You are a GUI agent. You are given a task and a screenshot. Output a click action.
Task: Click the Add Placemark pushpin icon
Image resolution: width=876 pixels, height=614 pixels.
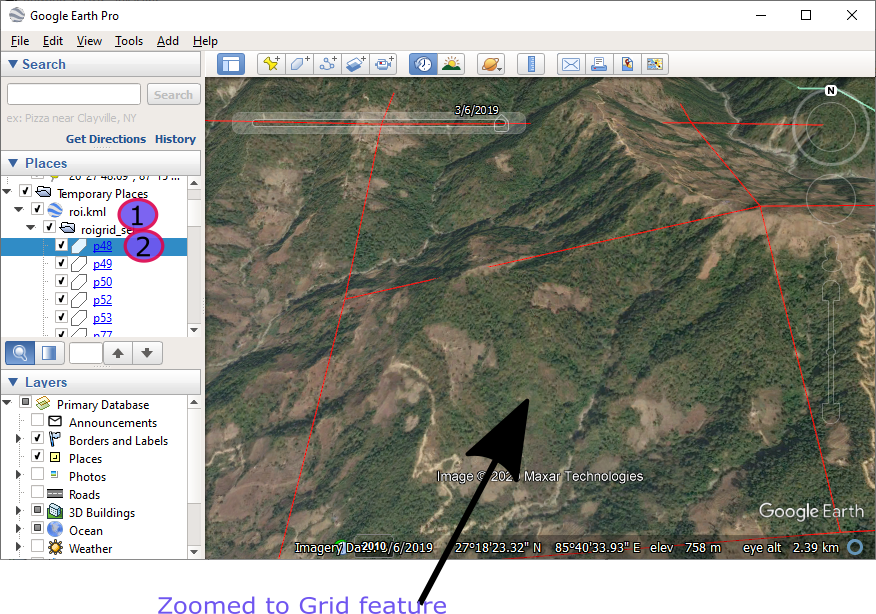pyautogui.click(x=270, y=64)
